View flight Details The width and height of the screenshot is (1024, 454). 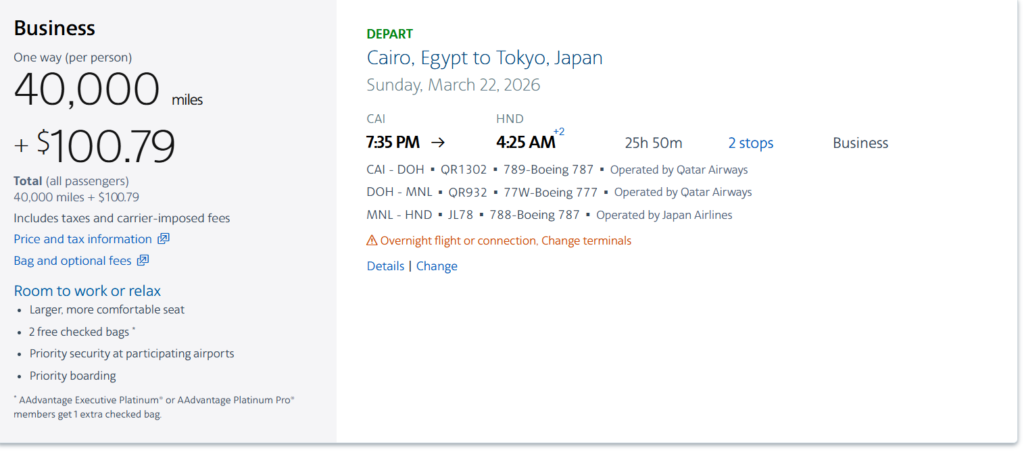(385, 266)
